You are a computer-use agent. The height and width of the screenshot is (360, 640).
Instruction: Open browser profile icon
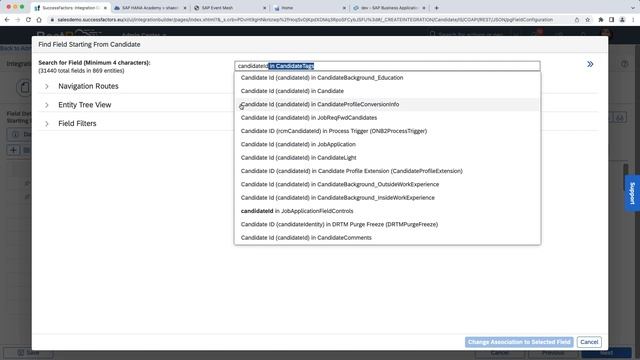click(x=622, y=20)
